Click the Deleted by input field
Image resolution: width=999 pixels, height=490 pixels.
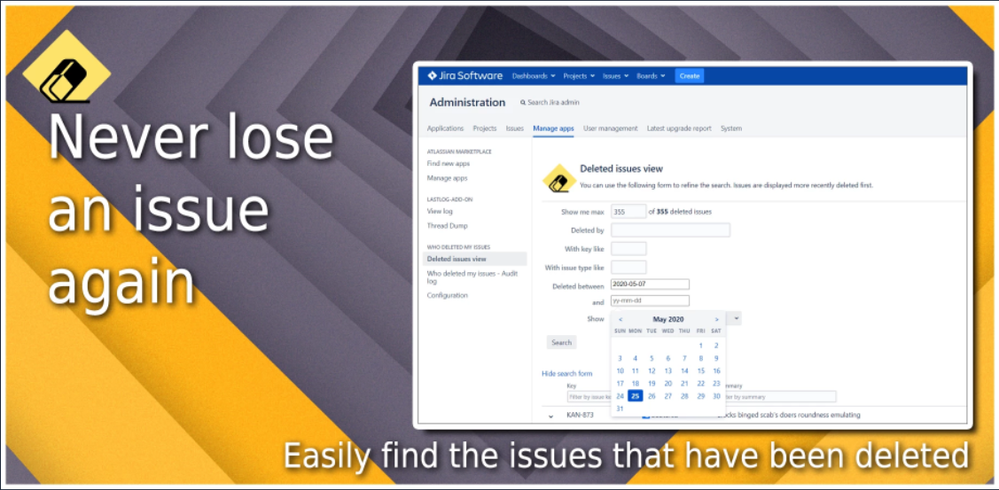coord(670,230)
